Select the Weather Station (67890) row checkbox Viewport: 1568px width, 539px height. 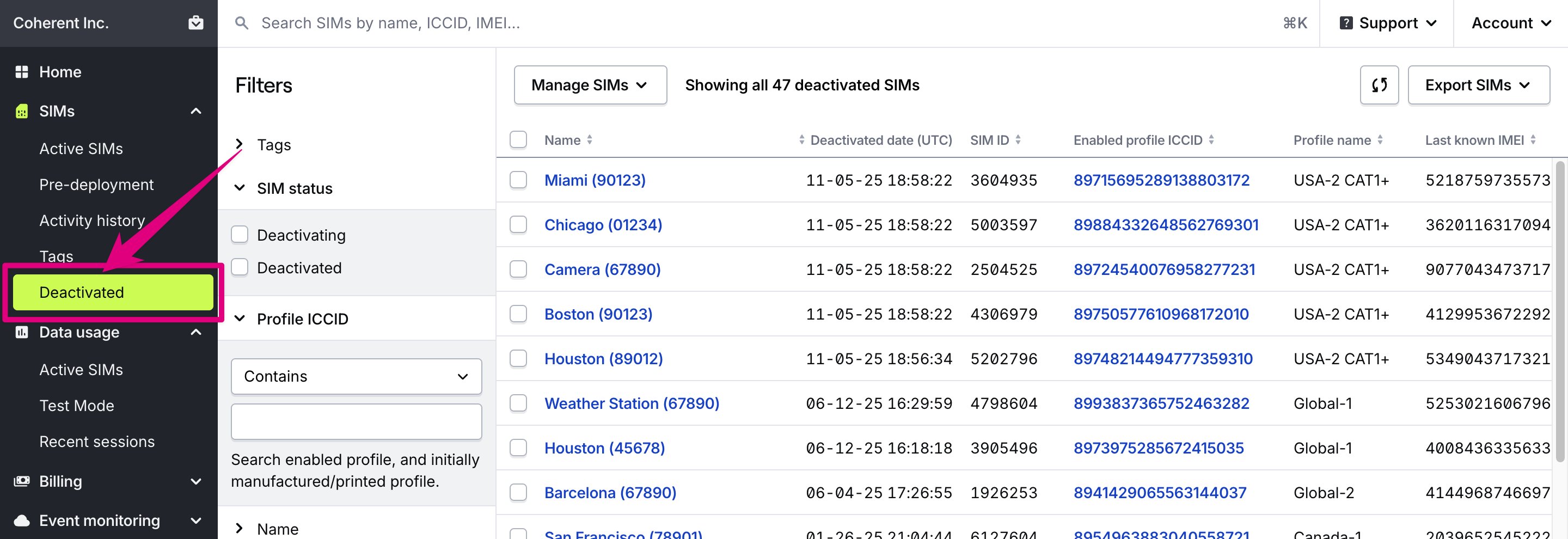tap(518, 403)
